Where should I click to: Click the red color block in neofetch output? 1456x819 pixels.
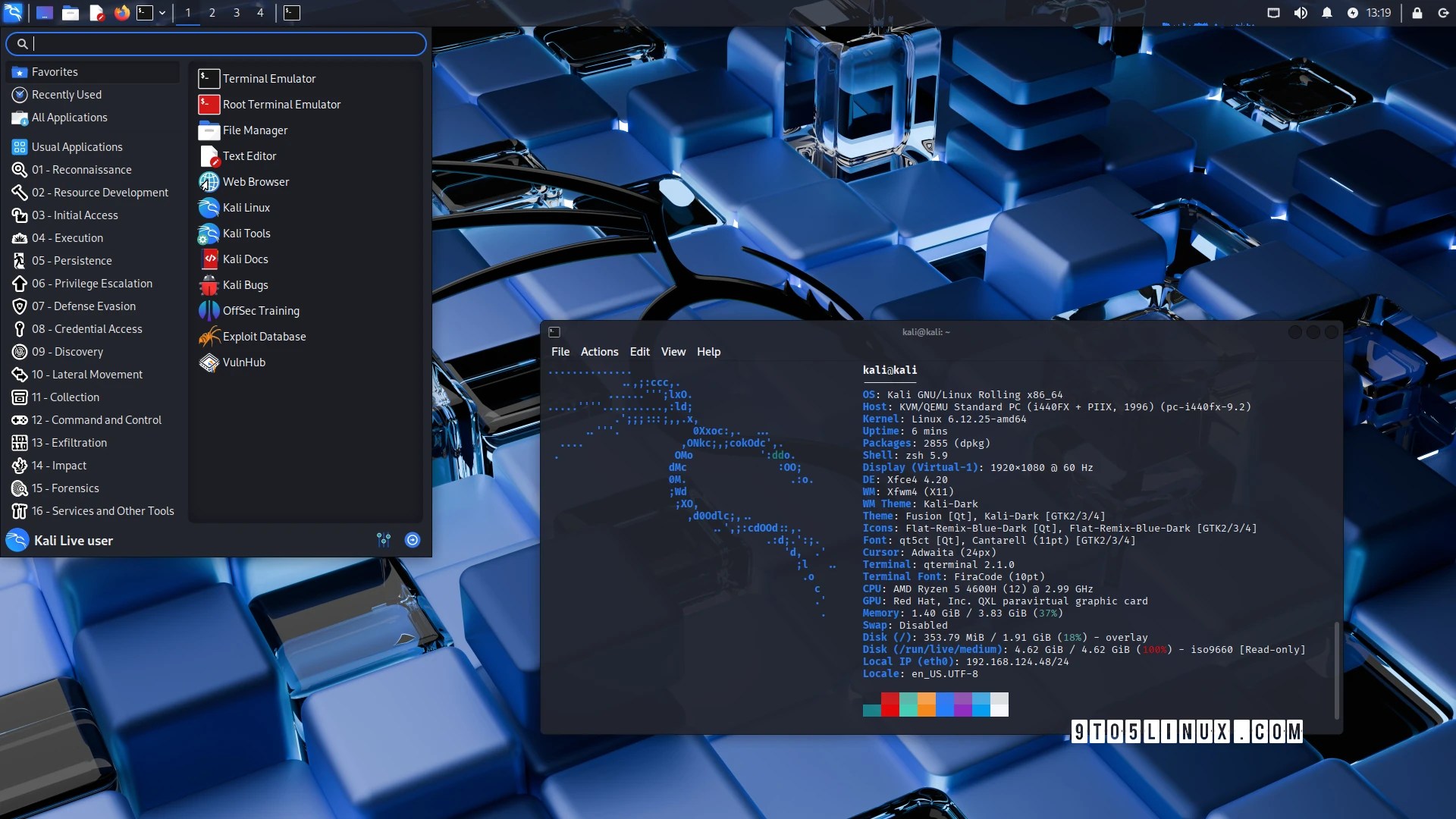coord(890,704)
